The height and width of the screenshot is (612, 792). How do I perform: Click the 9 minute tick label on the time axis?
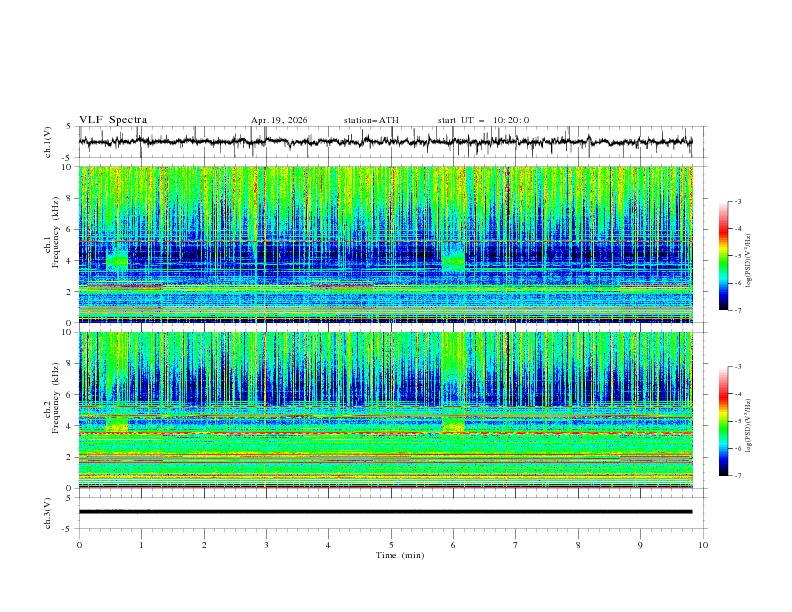pyautogui.click(x=640, y=545)
